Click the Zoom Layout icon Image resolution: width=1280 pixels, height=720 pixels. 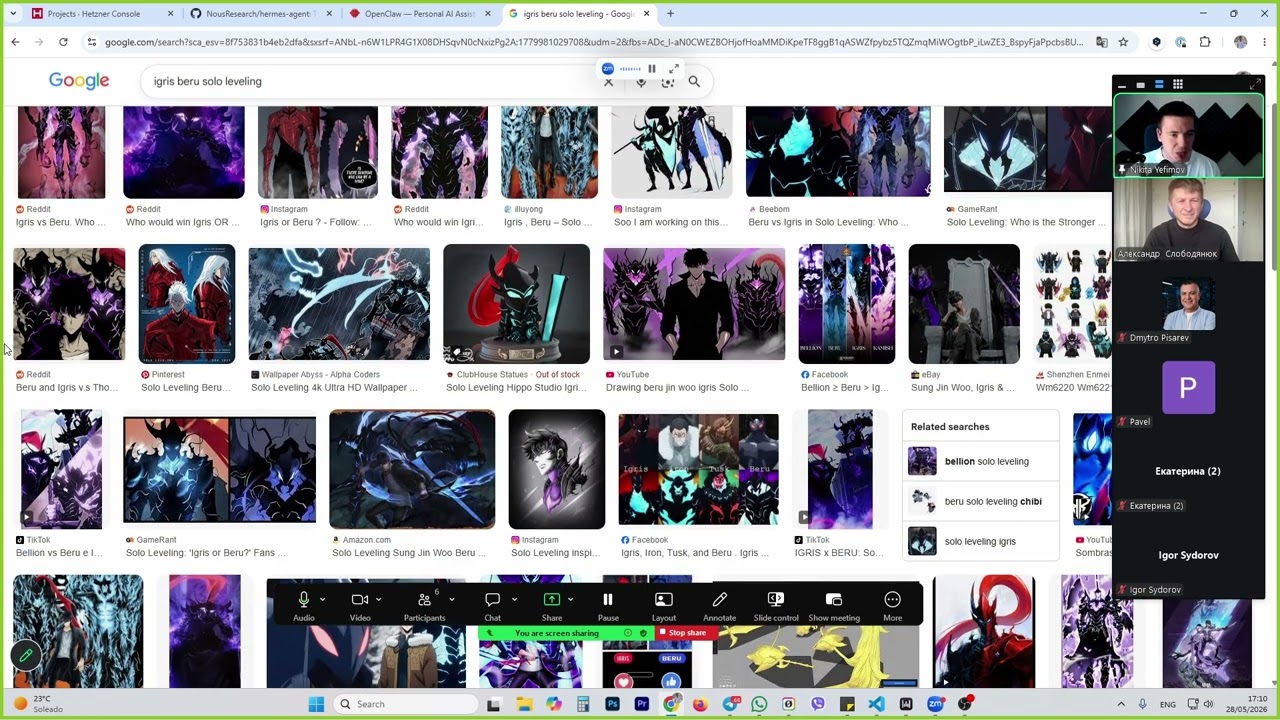tap(663, 606)
